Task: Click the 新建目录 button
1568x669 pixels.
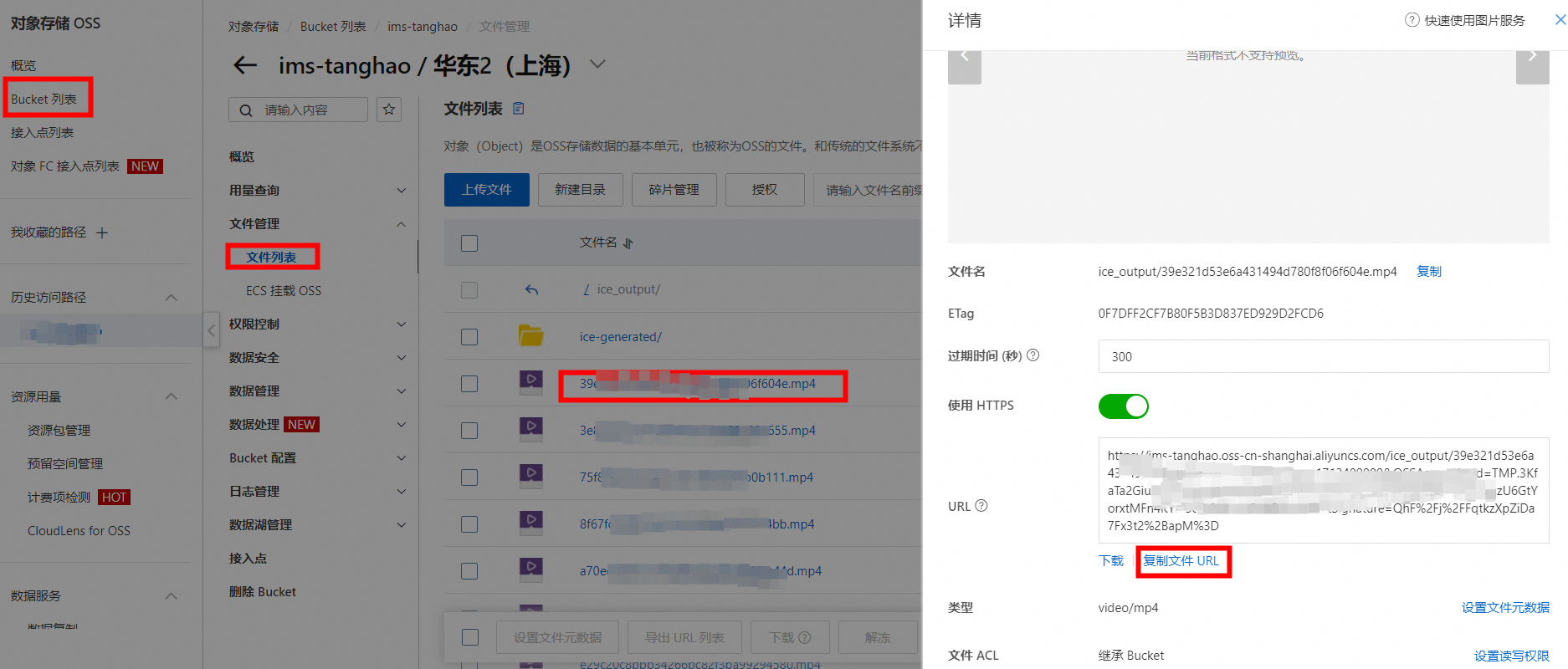Action: click(x=581, y=190)
